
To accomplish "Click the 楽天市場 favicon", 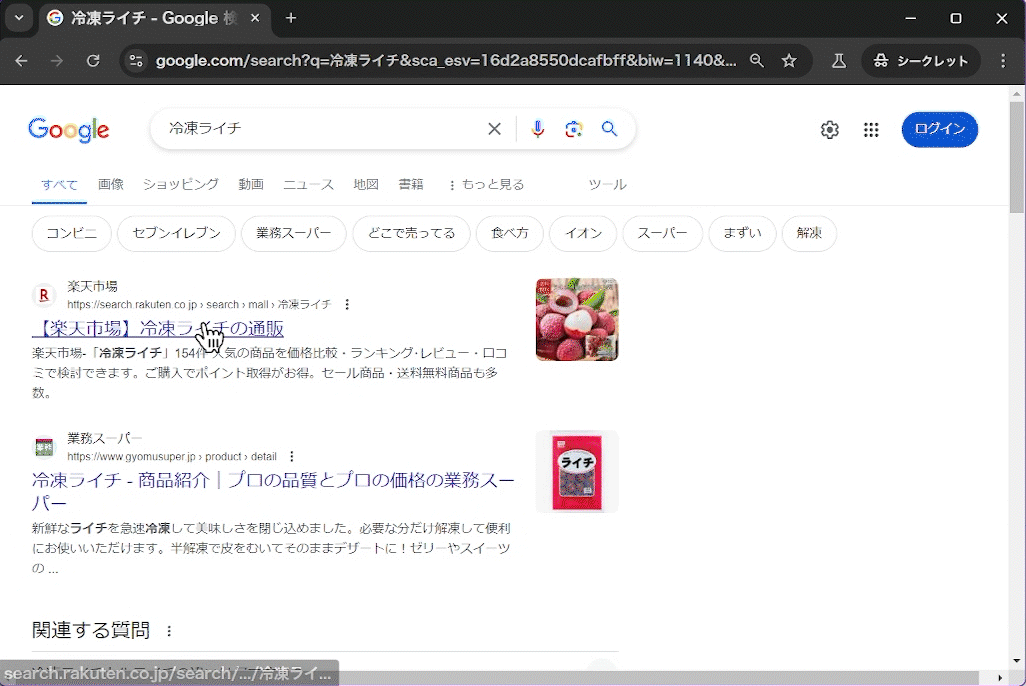I will [x=44, y=295].
